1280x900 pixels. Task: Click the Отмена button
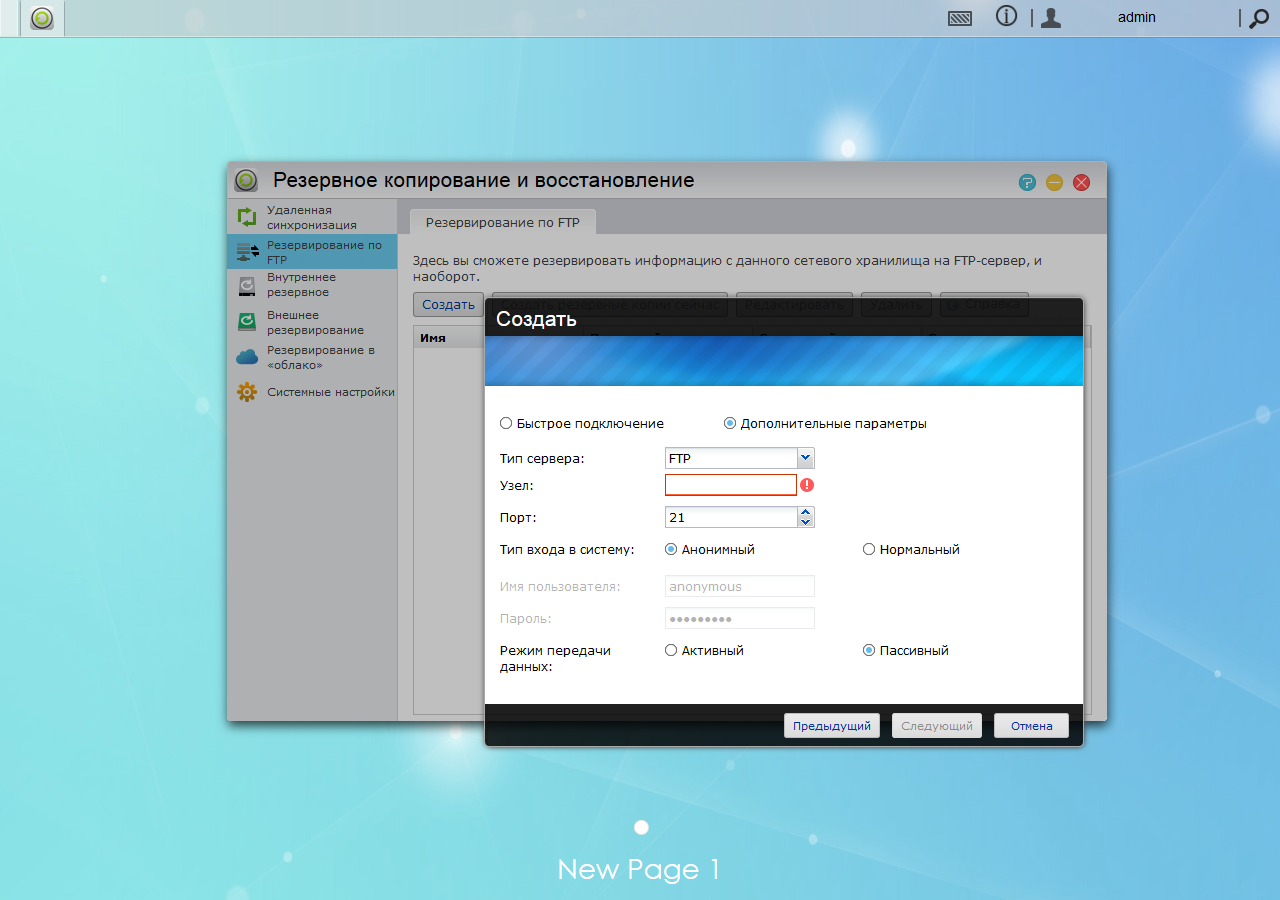pyautogui.click(x=1031, y=726)
